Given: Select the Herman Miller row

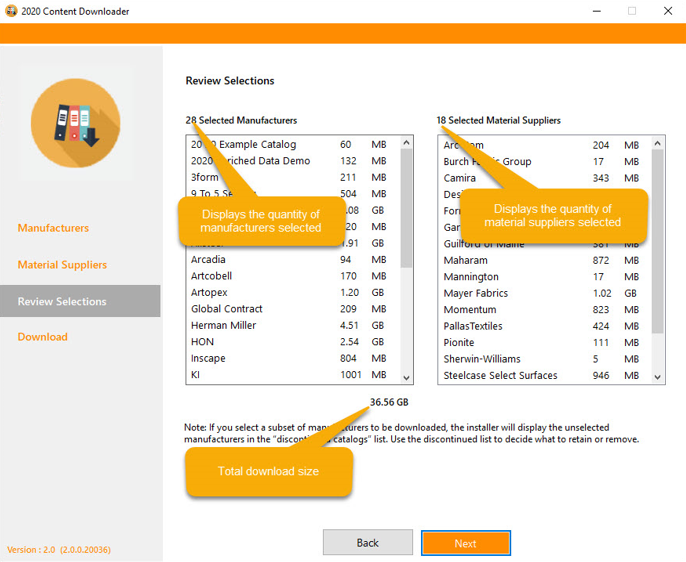Looking at the screenshot, I should [294, 325].
